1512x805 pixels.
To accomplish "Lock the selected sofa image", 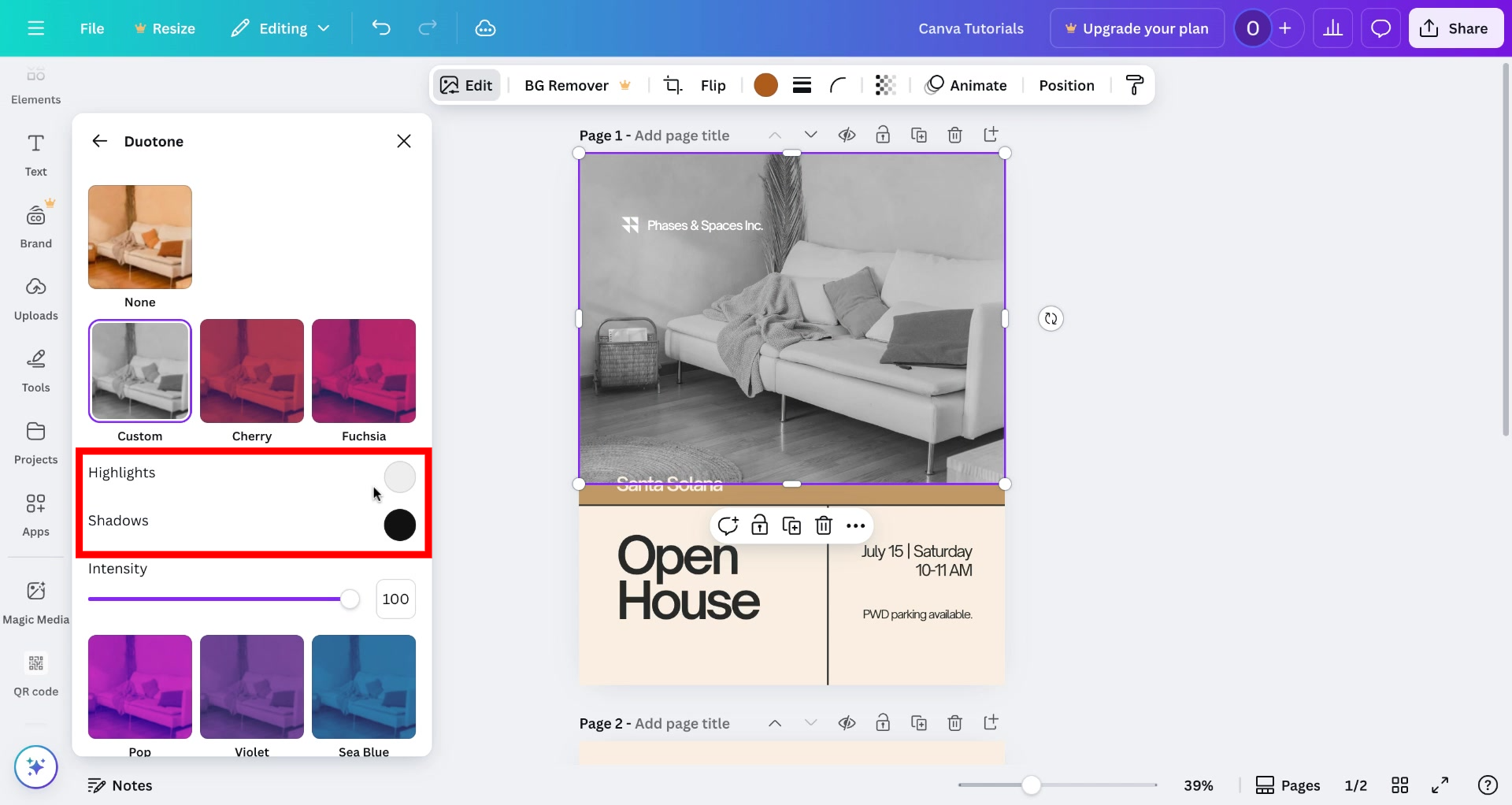I will click(x=760, y=525).
